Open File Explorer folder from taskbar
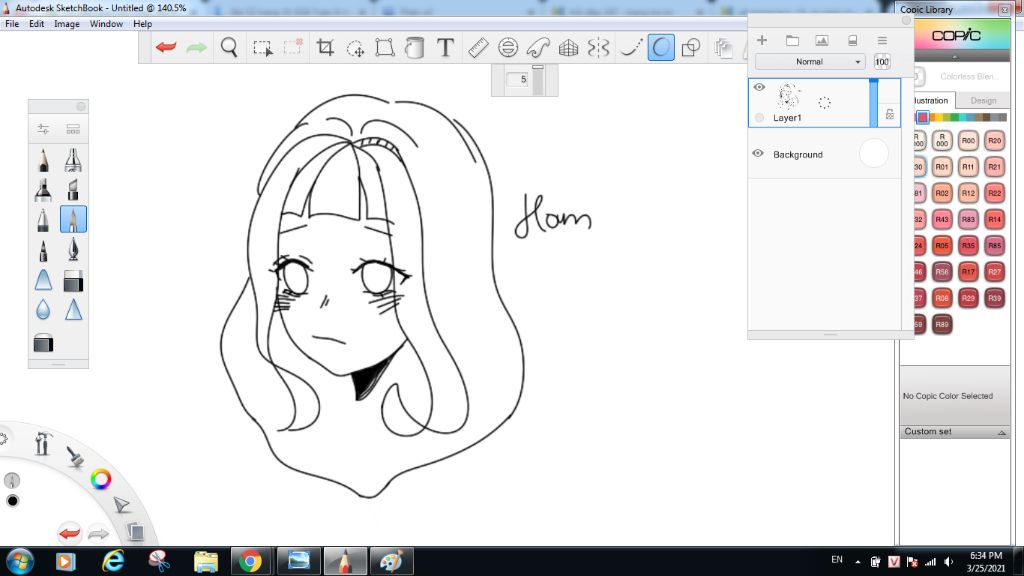The width and height of the screenshot is (1024, 576). (206, 561)
